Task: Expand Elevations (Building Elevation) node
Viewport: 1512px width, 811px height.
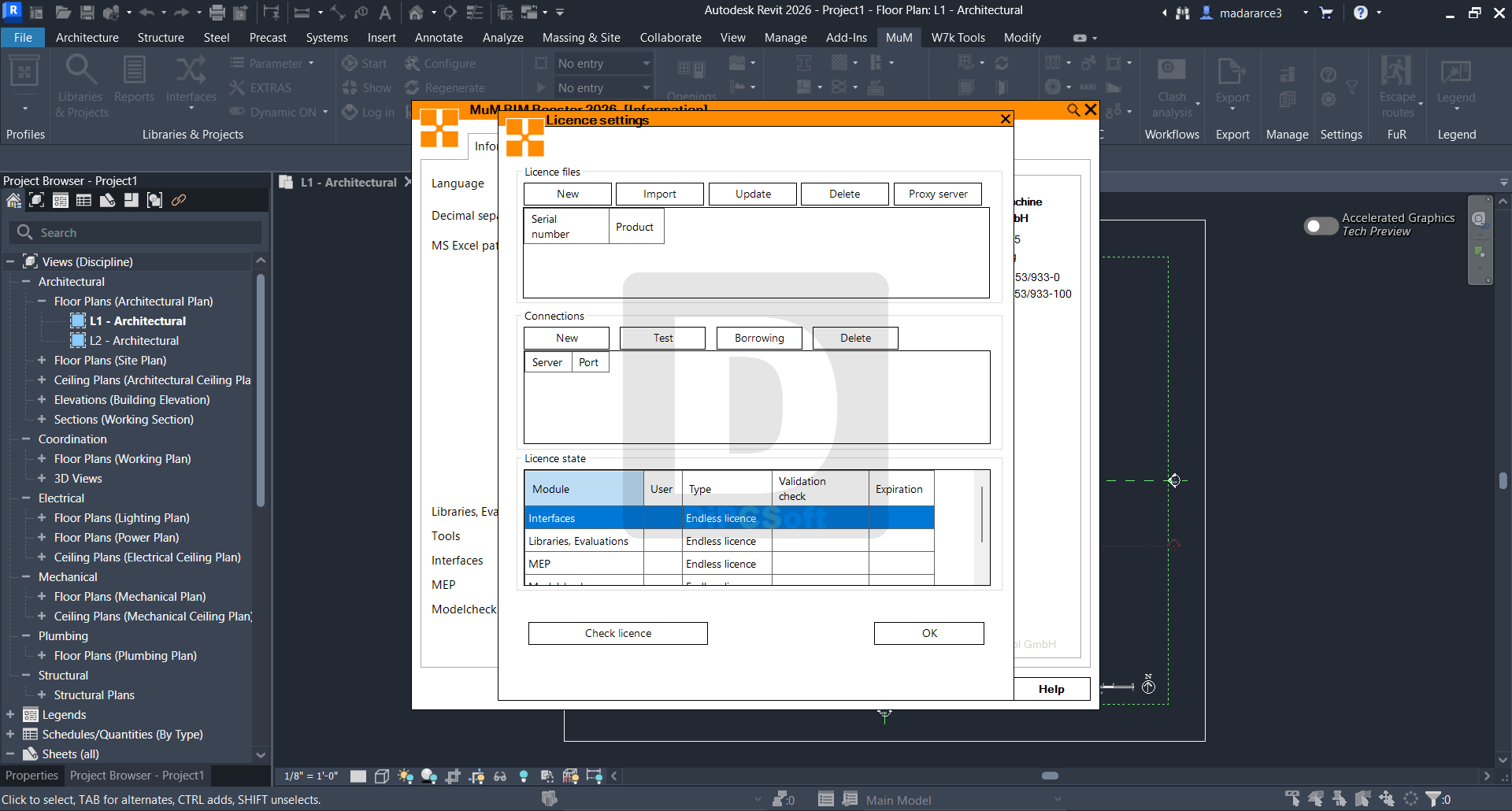Action: coord(42,399)
